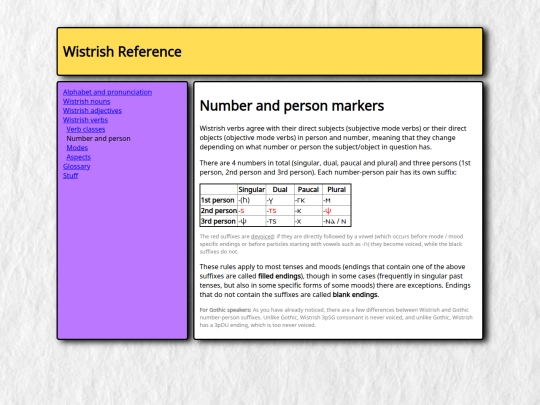Select the 'Paucal' column header

click(308, 189)
